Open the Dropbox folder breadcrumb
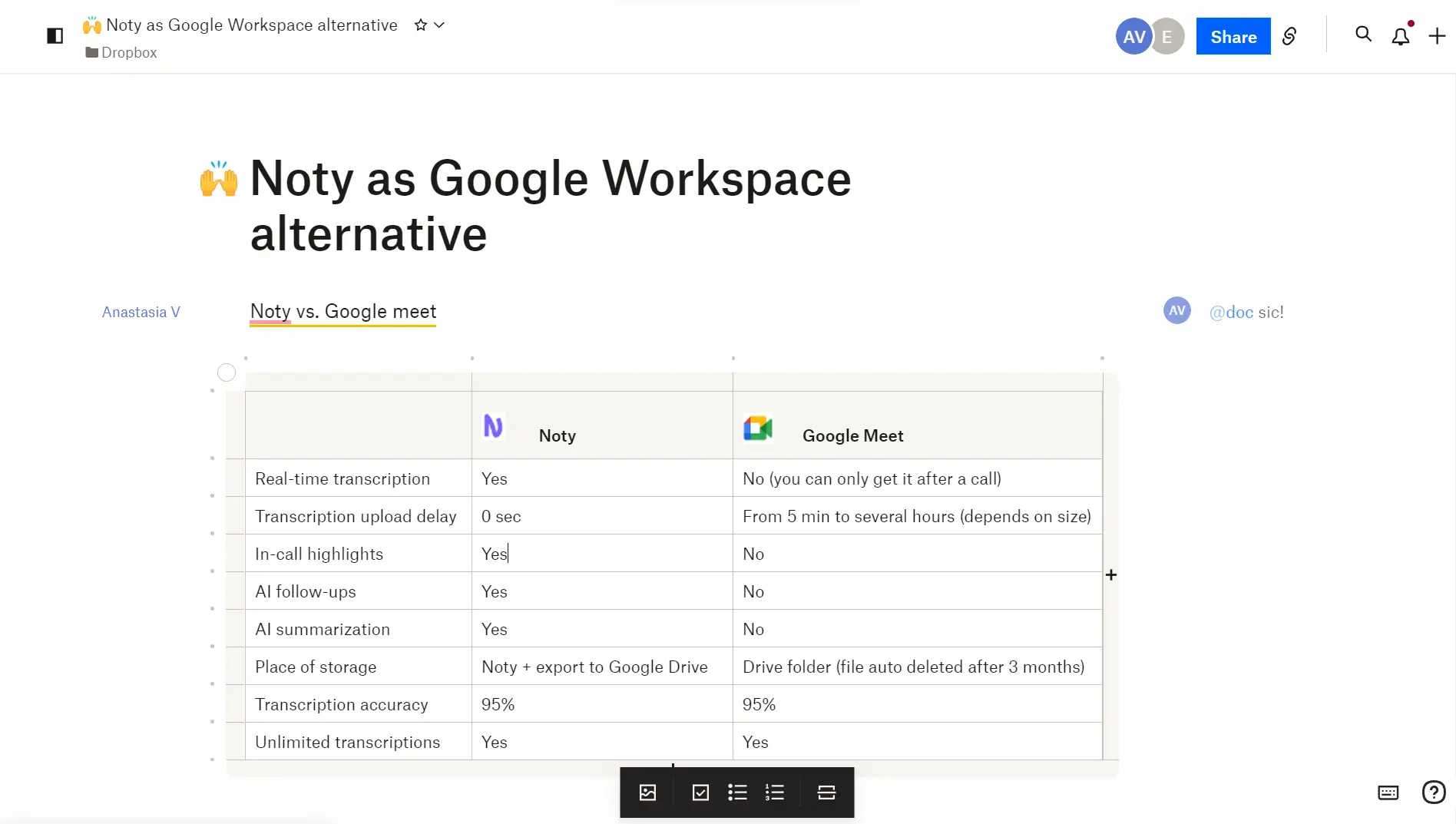Screen dimensions: 1456x824 pyautogui.click(x=121, y=52)
